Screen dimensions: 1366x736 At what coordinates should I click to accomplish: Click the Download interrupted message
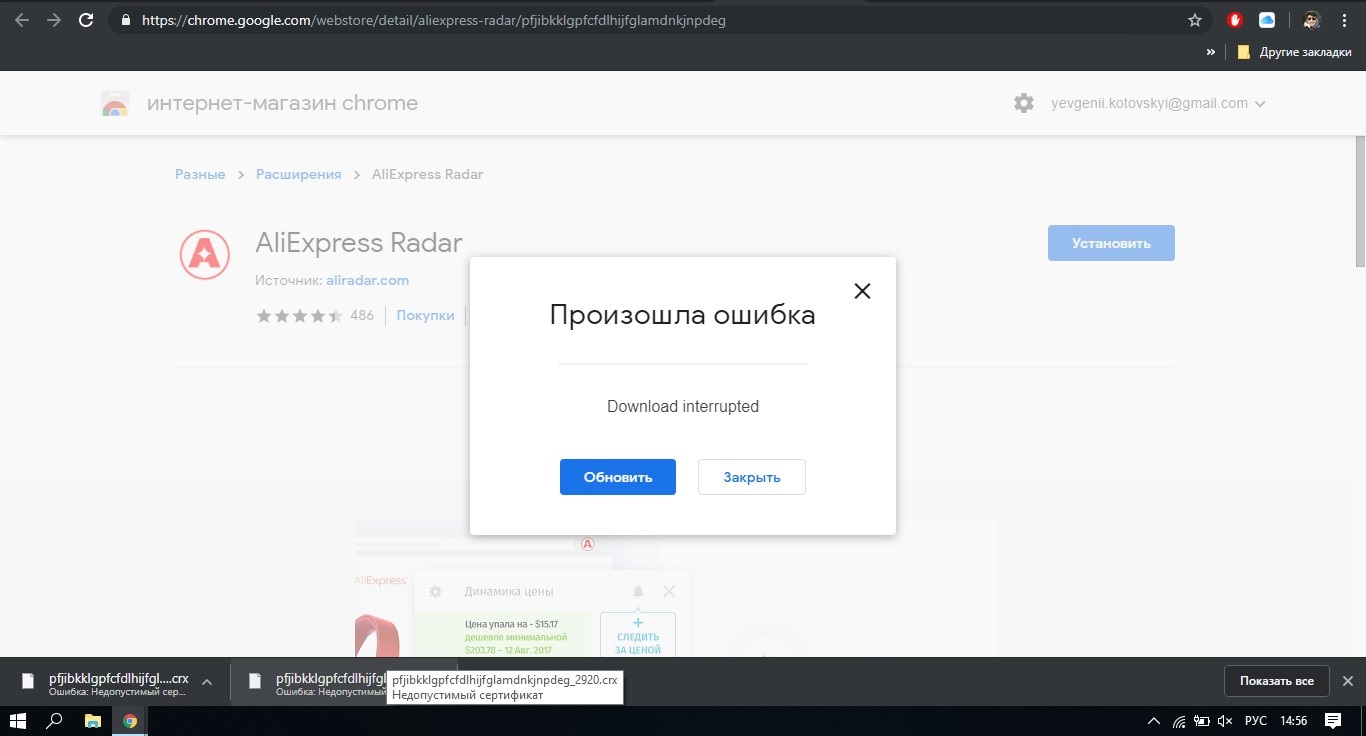(x=683, y=406)
